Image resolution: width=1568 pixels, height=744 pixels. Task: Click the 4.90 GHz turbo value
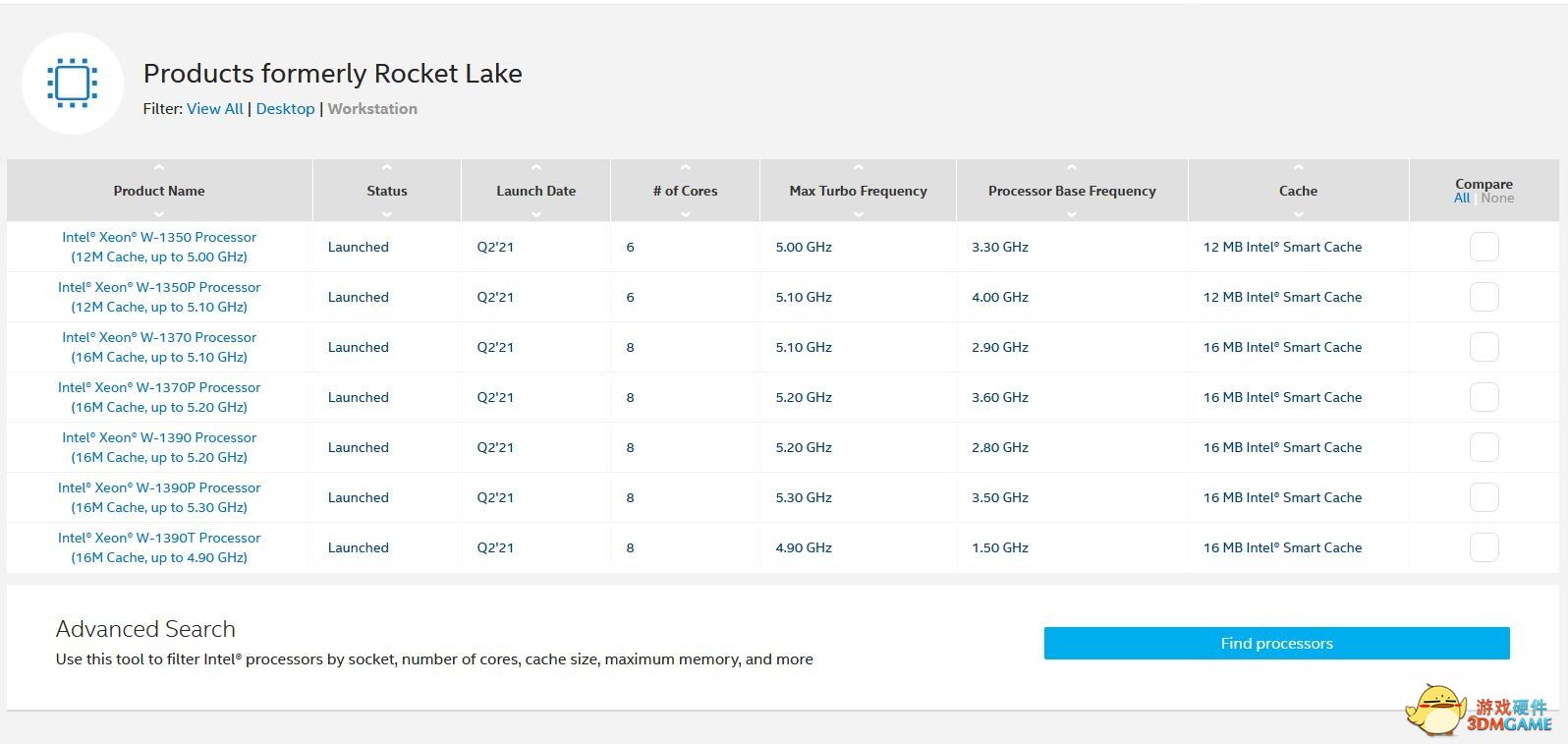pyautogui.click(x=804, y=547)
